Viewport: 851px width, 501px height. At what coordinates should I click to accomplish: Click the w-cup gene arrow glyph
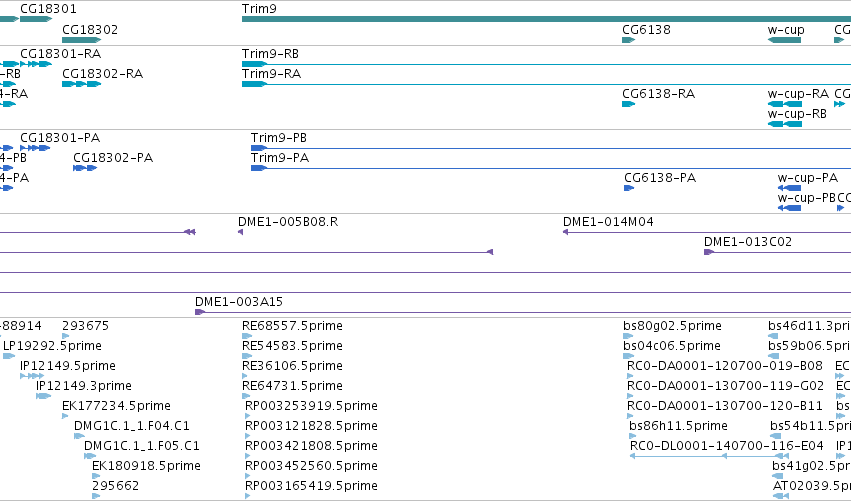pos(784,40)
